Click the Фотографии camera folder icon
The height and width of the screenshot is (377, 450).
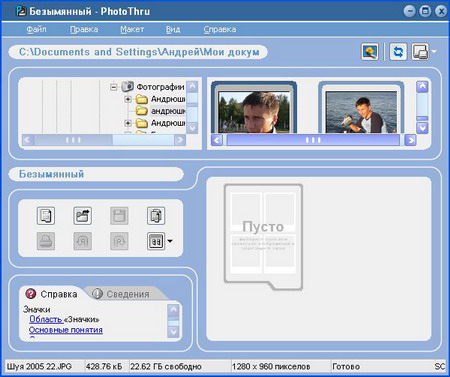point(128,87)
